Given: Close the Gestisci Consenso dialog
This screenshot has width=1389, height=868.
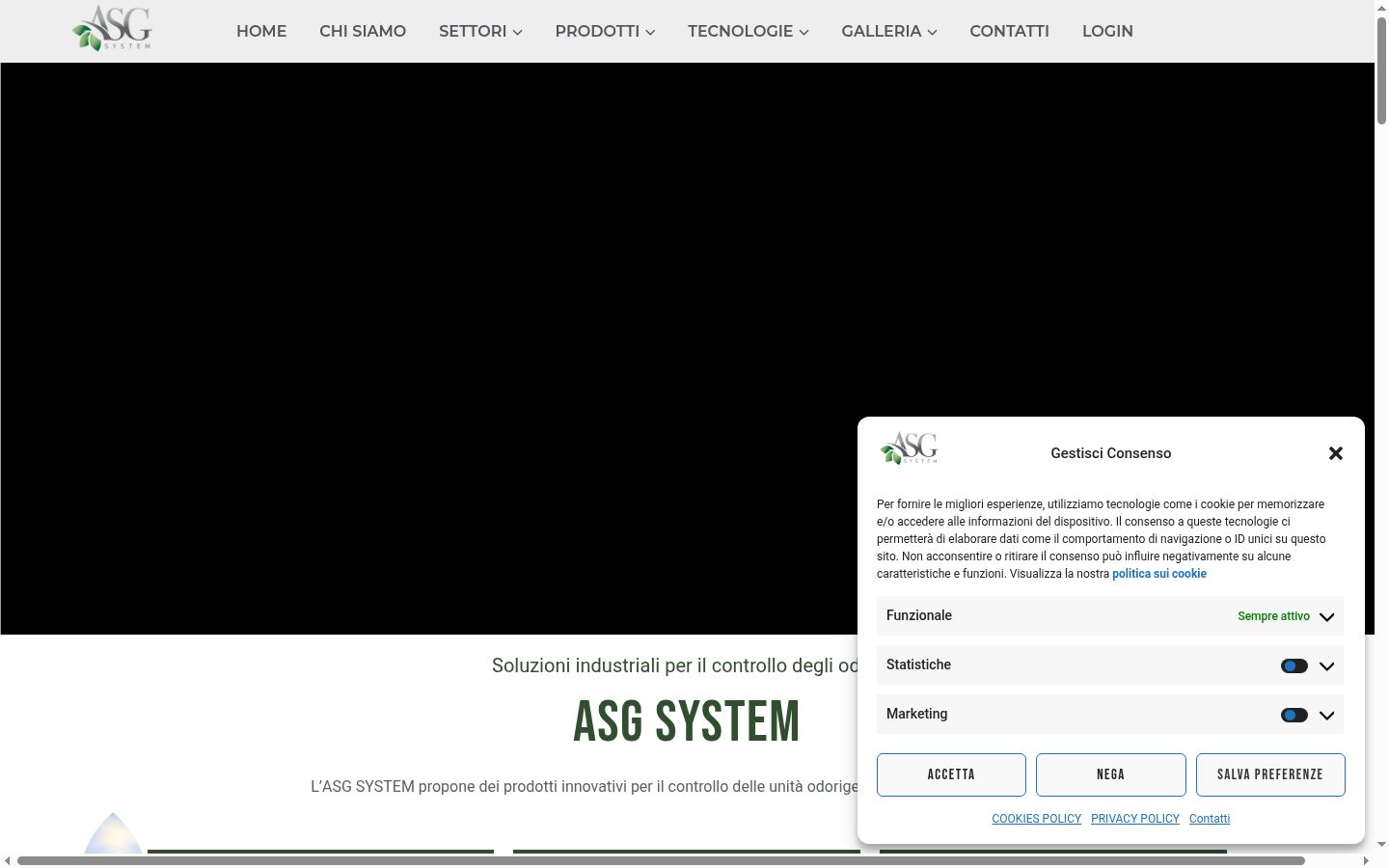Looking at the screenshot, I should point(1336,453).
